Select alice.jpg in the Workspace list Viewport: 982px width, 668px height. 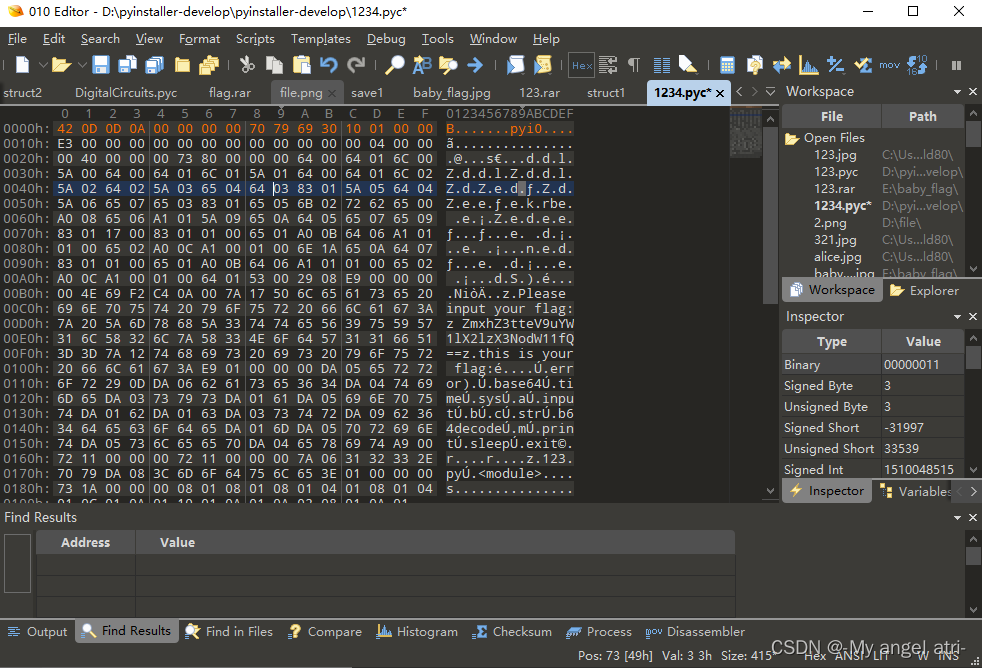[837, 257]
